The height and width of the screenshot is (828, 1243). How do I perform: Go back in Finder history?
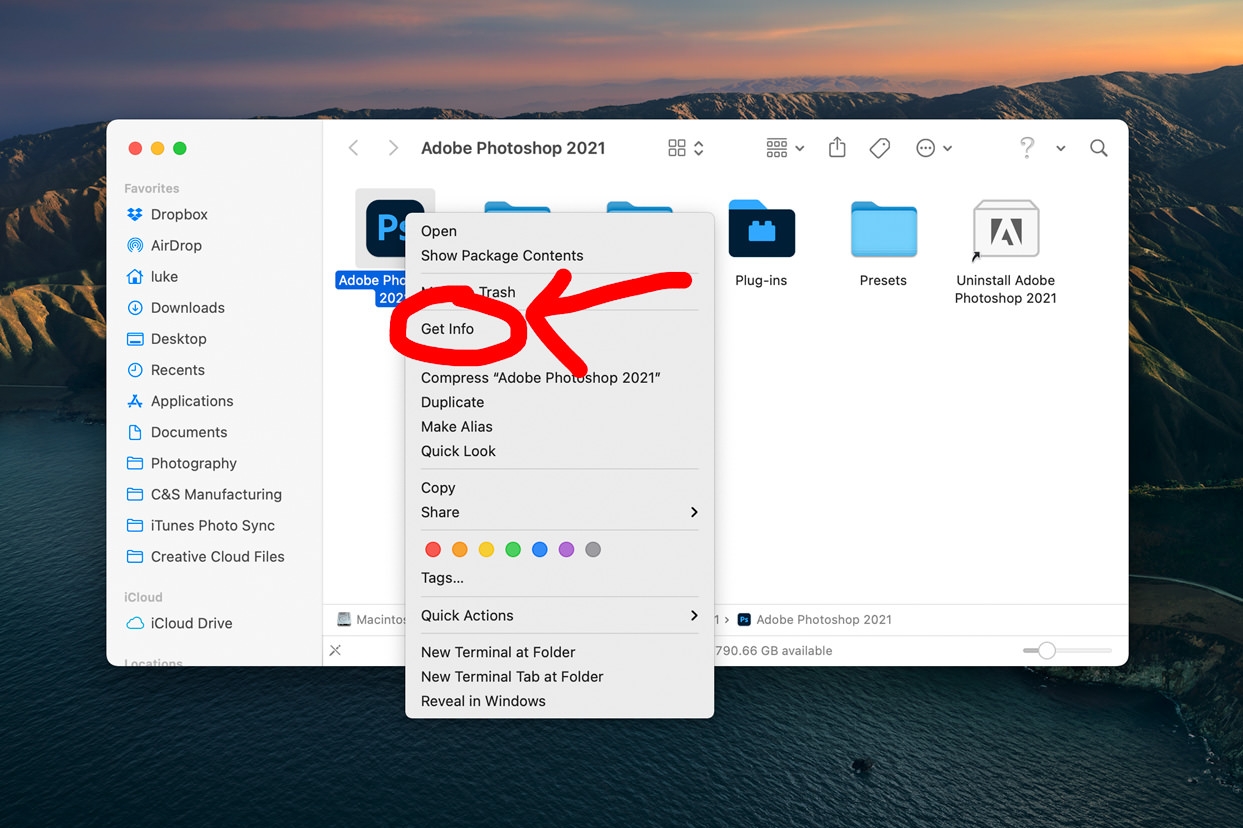click(353, 148)
